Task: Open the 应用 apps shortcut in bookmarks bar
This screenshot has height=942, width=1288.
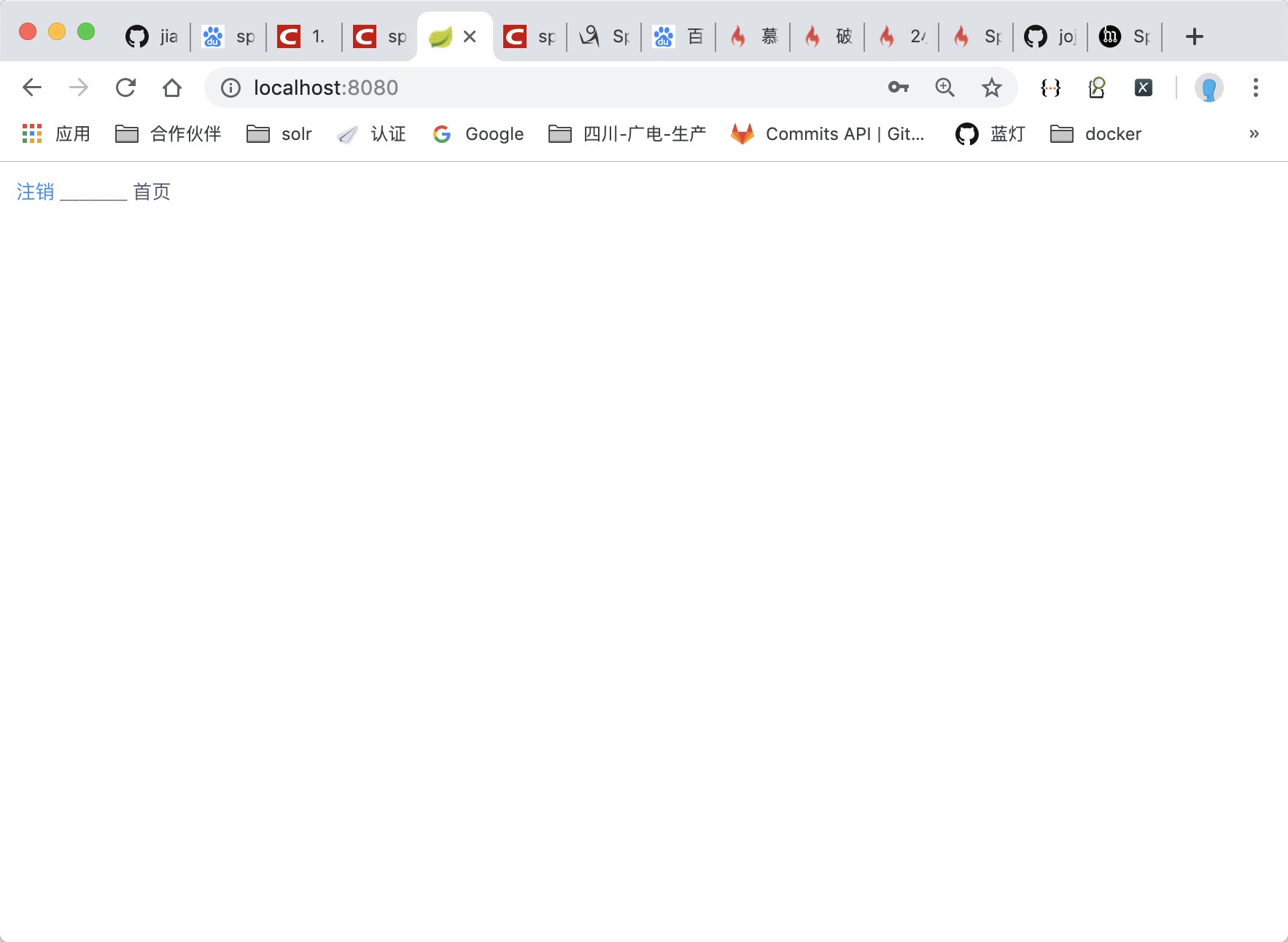Action: click(56, 134)
